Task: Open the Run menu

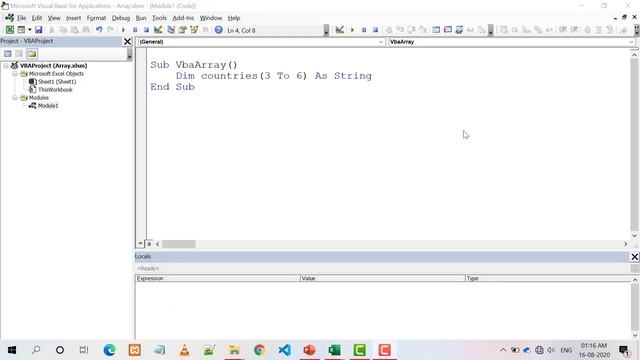Action: point(141,18)
